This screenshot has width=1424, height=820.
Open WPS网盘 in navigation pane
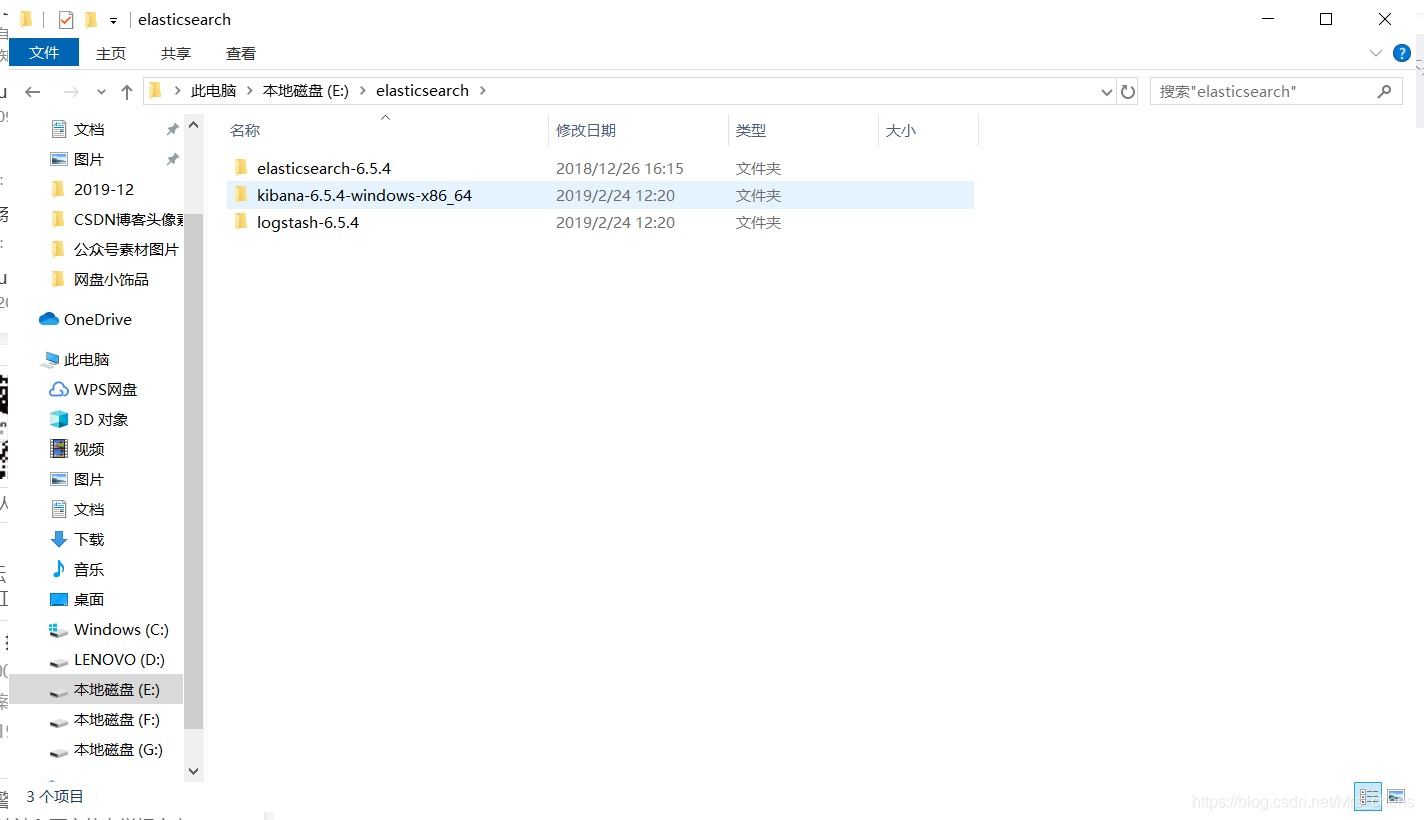click(105, 389)
